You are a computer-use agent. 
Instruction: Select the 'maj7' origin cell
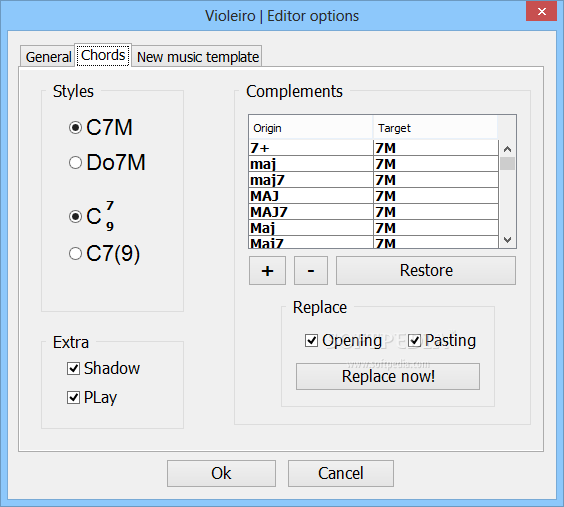pos(311,179)
